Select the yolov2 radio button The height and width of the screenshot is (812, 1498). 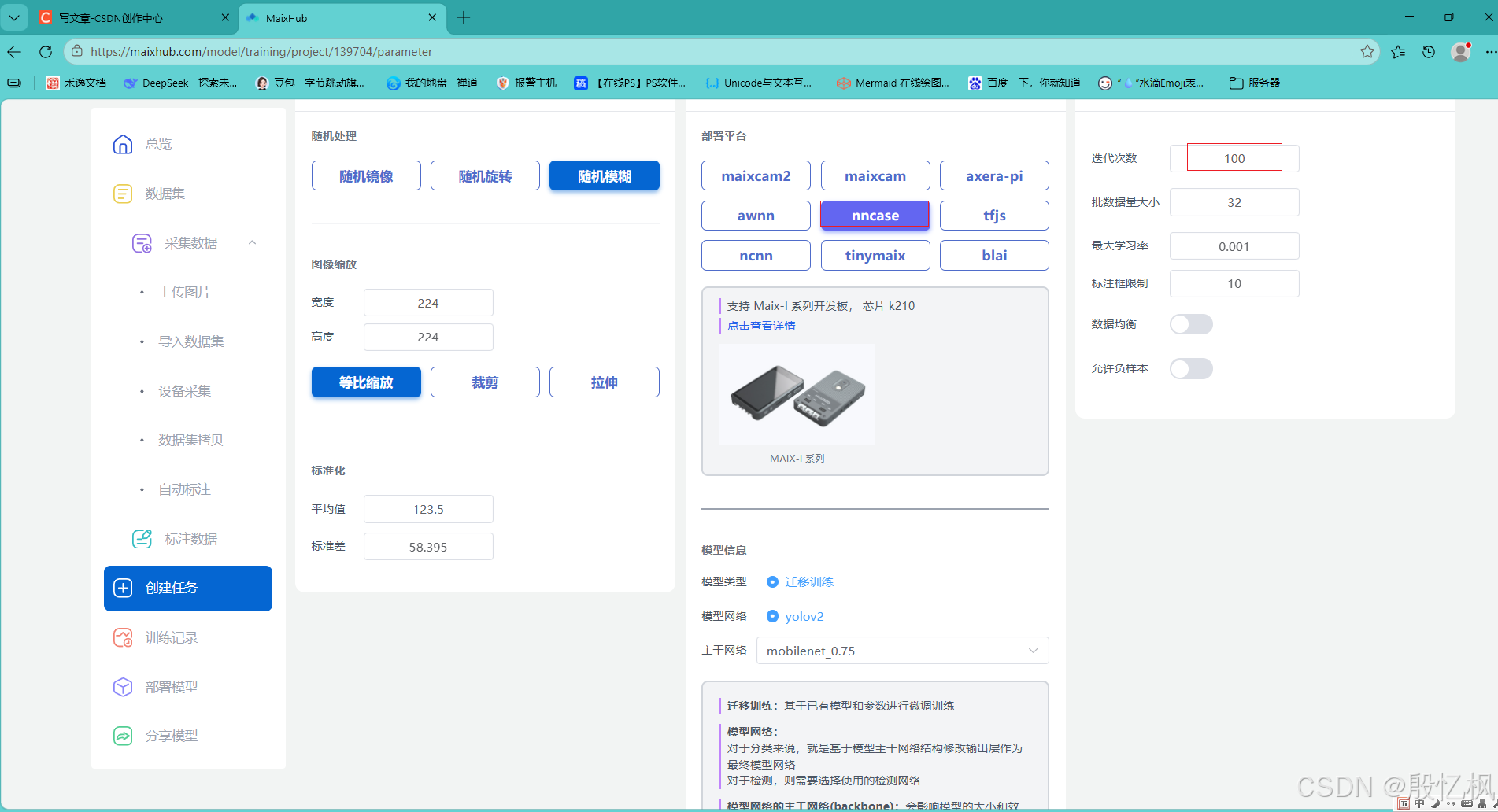(x=772, y=616)
